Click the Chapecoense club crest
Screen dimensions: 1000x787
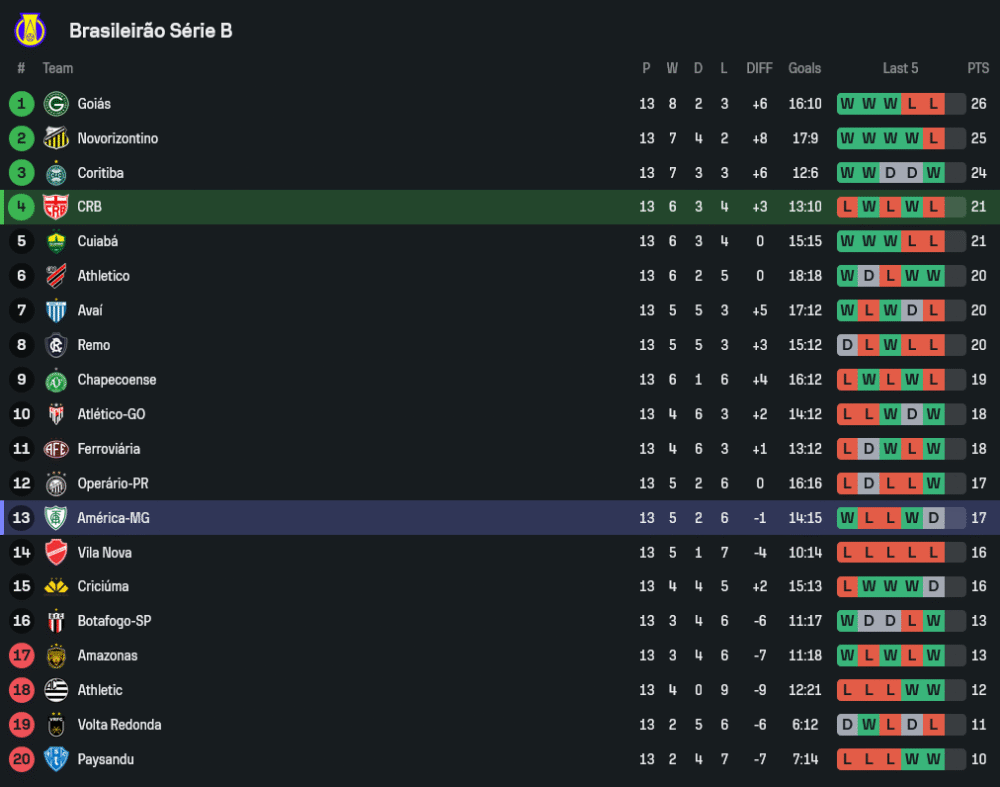pos(56,380)
